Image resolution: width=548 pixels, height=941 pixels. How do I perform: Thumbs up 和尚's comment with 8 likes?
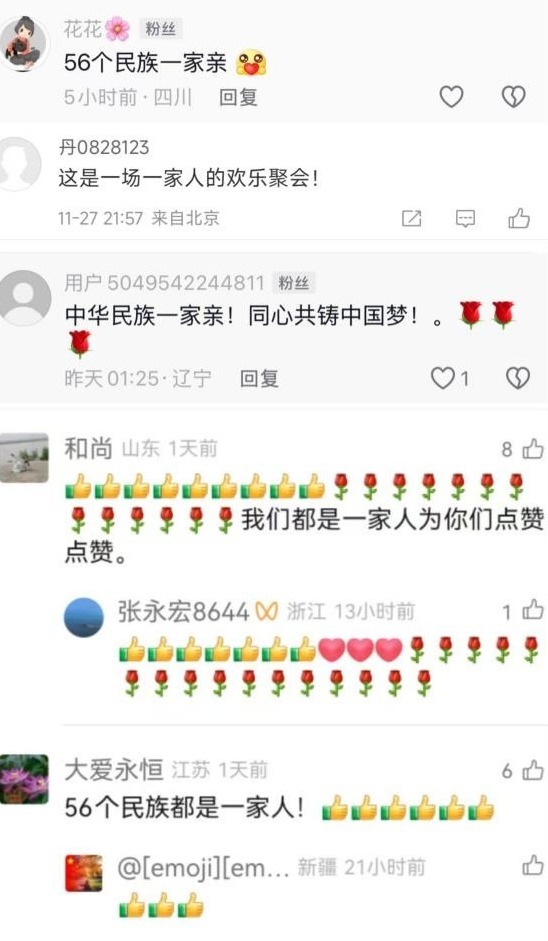pos(532,448)
